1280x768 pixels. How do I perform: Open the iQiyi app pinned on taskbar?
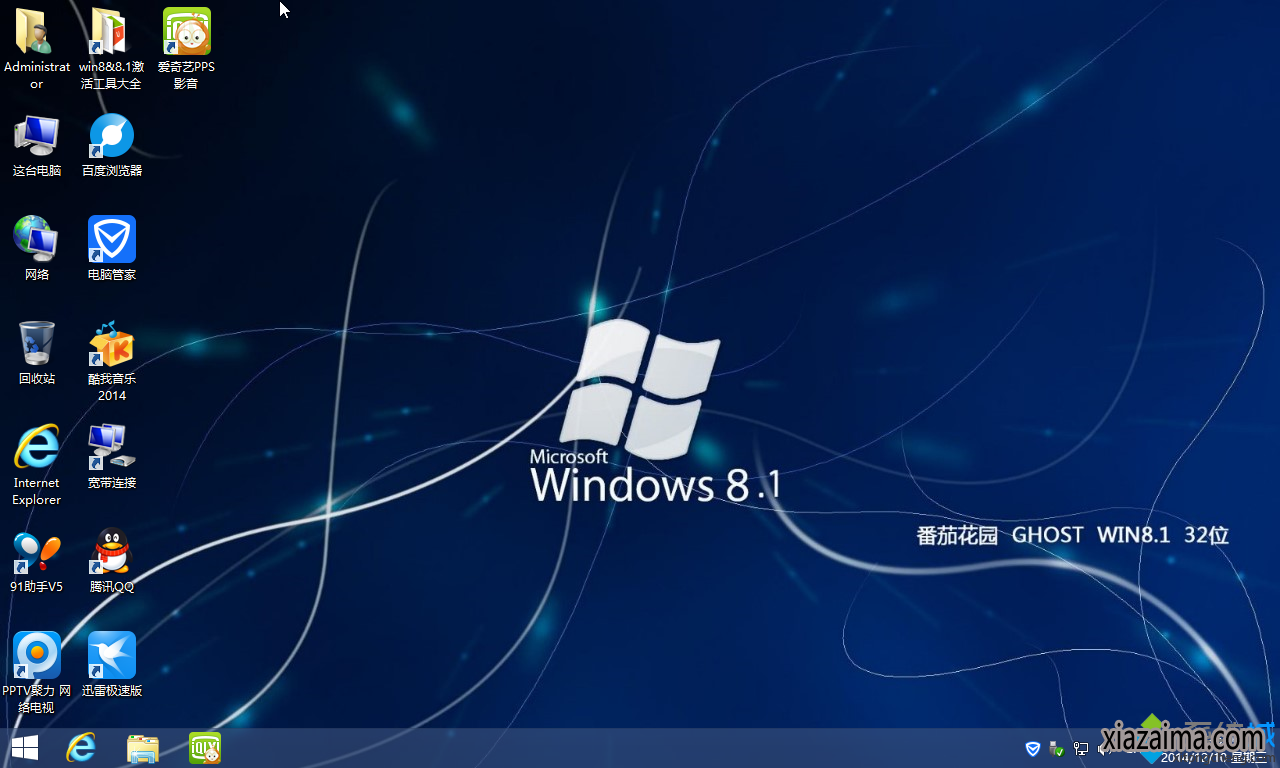point(205,748)
